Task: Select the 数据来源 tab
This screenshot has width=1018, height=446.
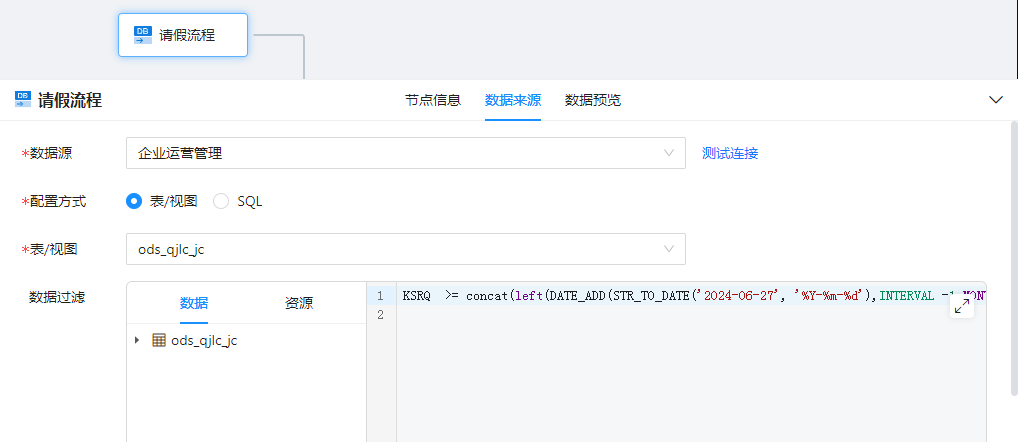Action: 512,100
